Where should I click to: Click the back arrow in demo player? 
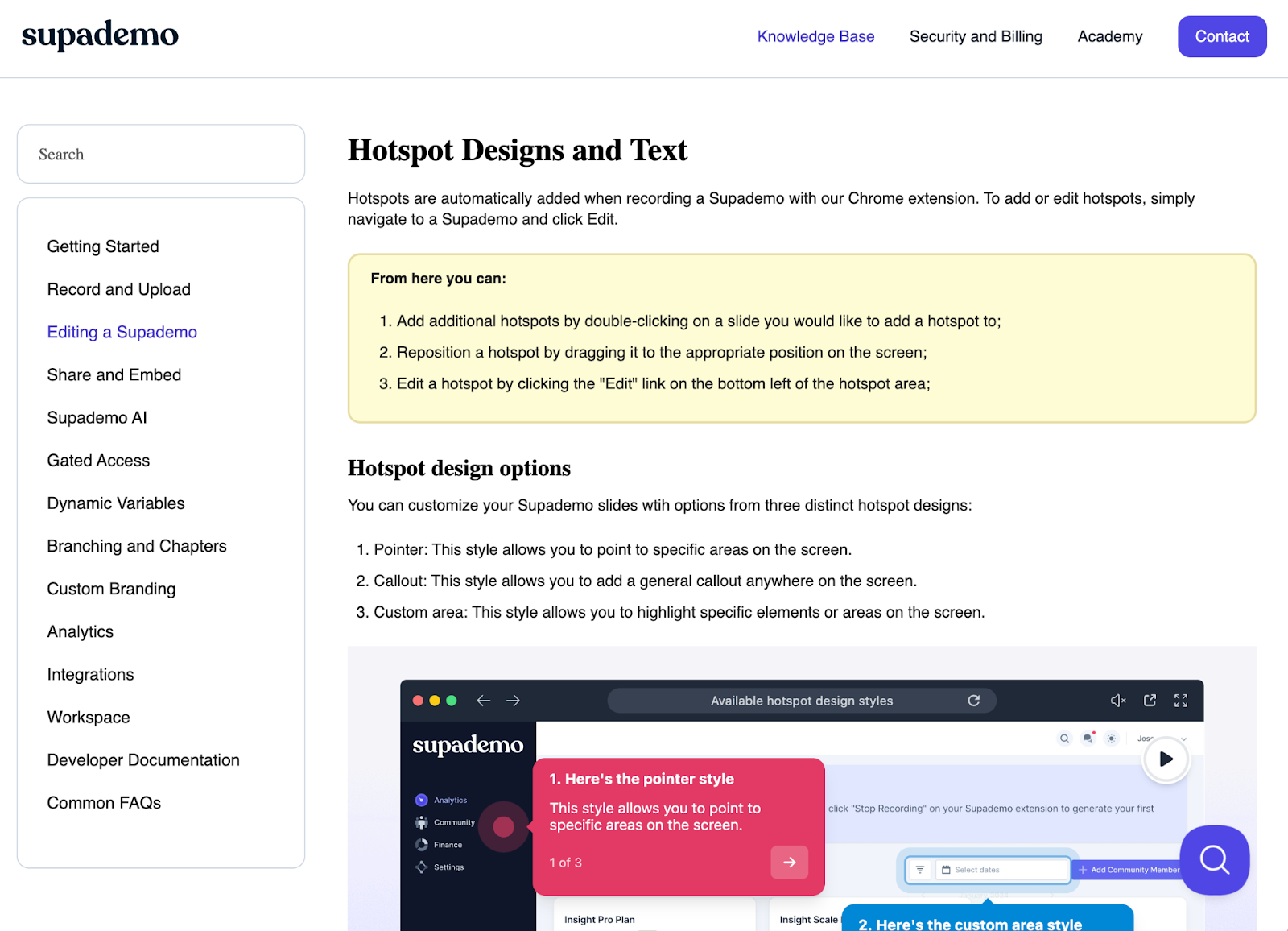pos(483,701)
